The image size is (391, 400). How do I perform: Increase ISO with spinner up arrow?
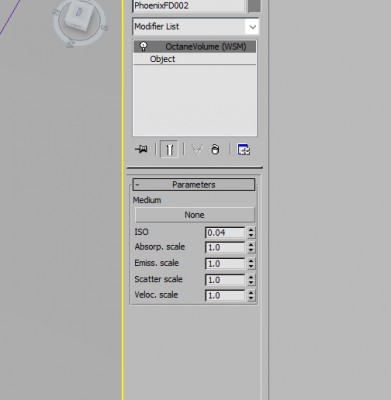click(x=251, y=229)
